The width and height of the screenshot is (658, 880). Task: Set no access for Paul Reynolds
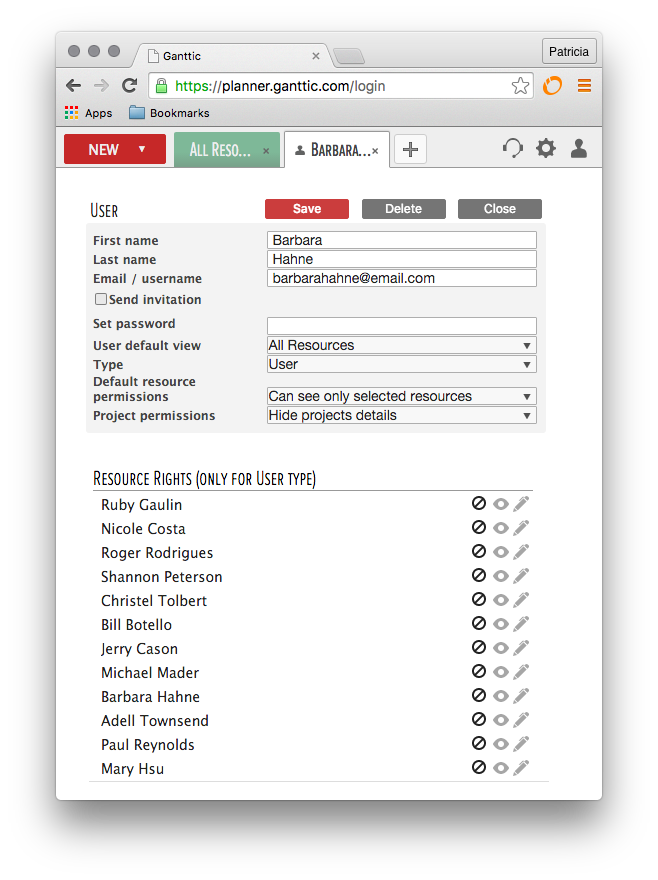coord(478,744)
